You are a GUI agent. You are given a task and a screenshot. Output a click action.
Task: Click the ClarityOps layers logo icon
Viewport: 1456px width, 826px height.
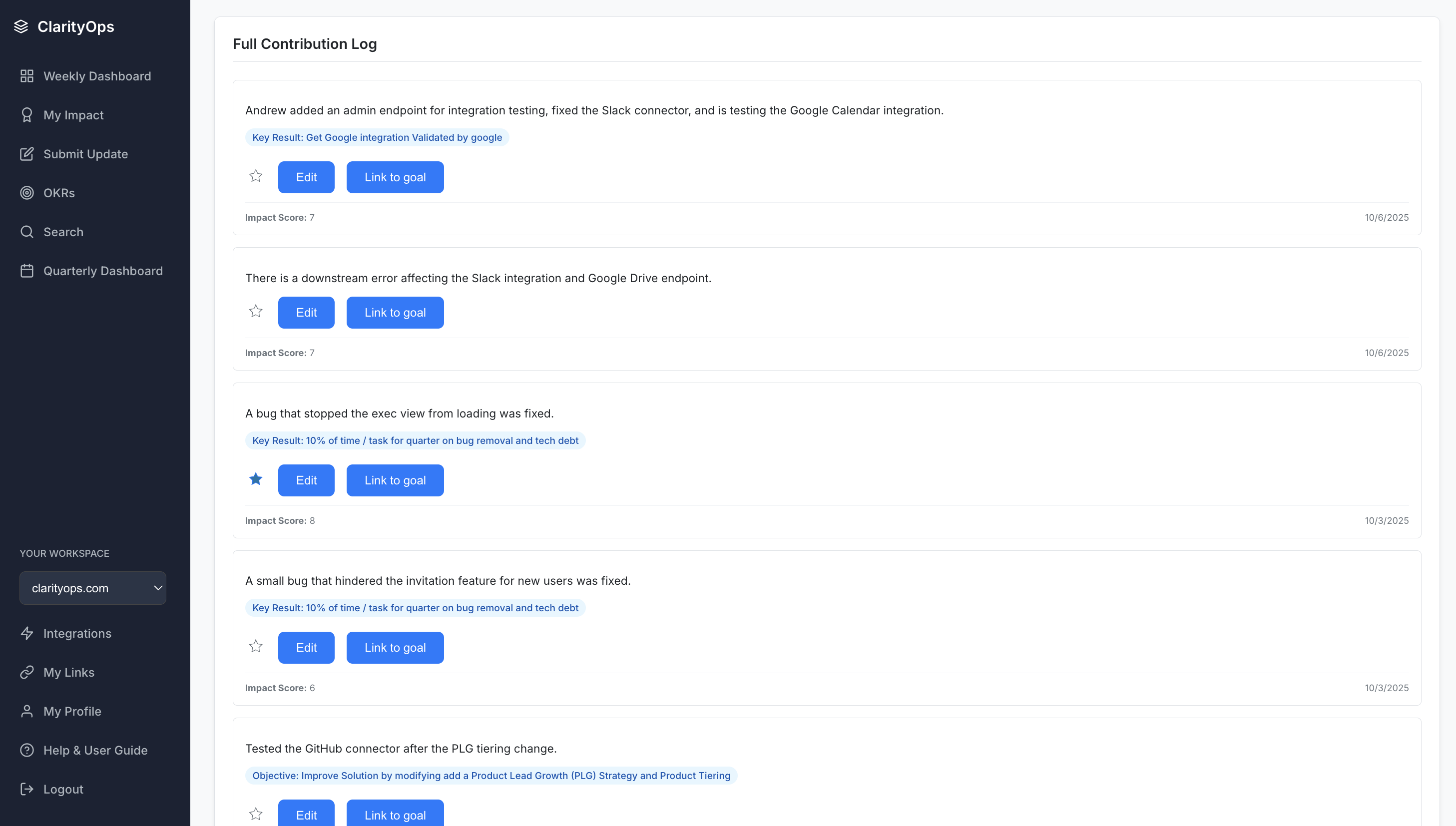[21, 26]
